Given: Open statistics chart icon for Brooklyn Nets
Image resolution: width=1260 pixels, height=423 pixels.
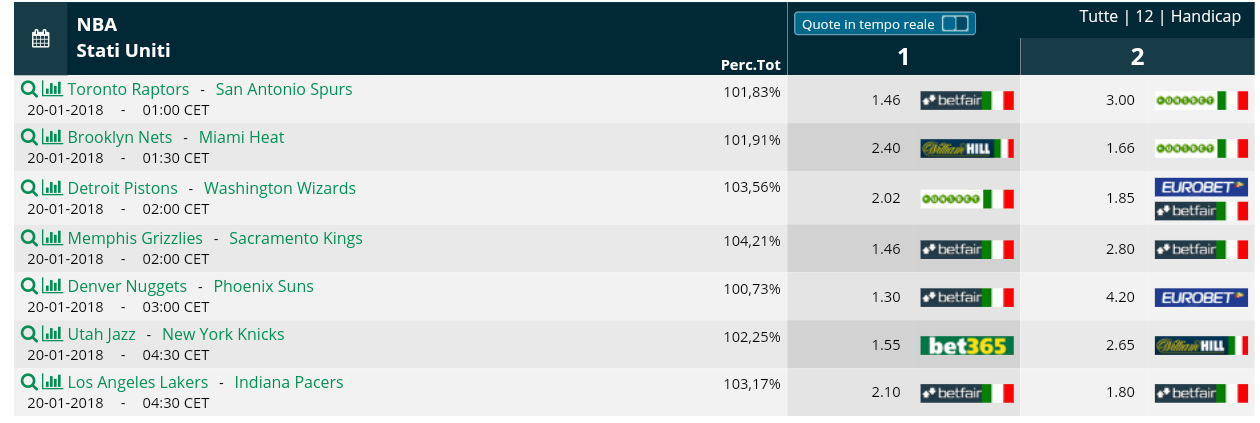Looking at the screenshot, I should [x=52, y=137].
